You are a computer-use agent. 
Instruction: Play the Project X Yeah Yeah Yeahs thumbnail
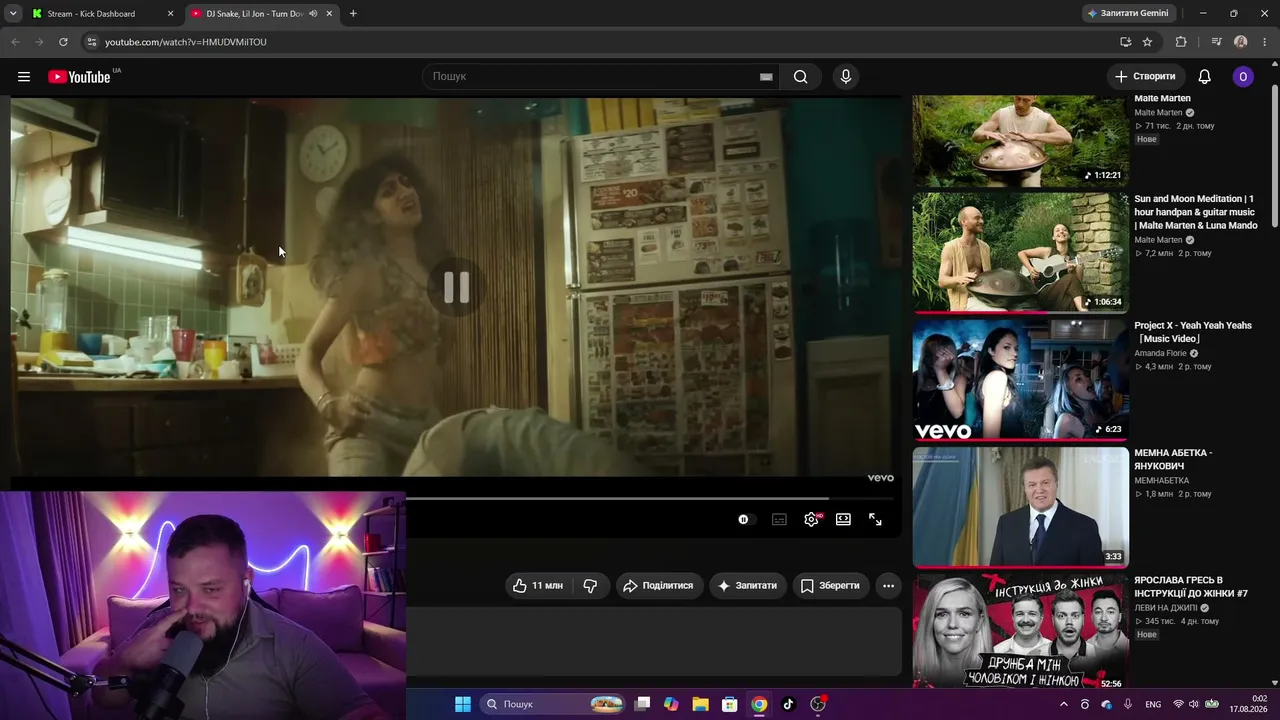tap(1020, 380)
